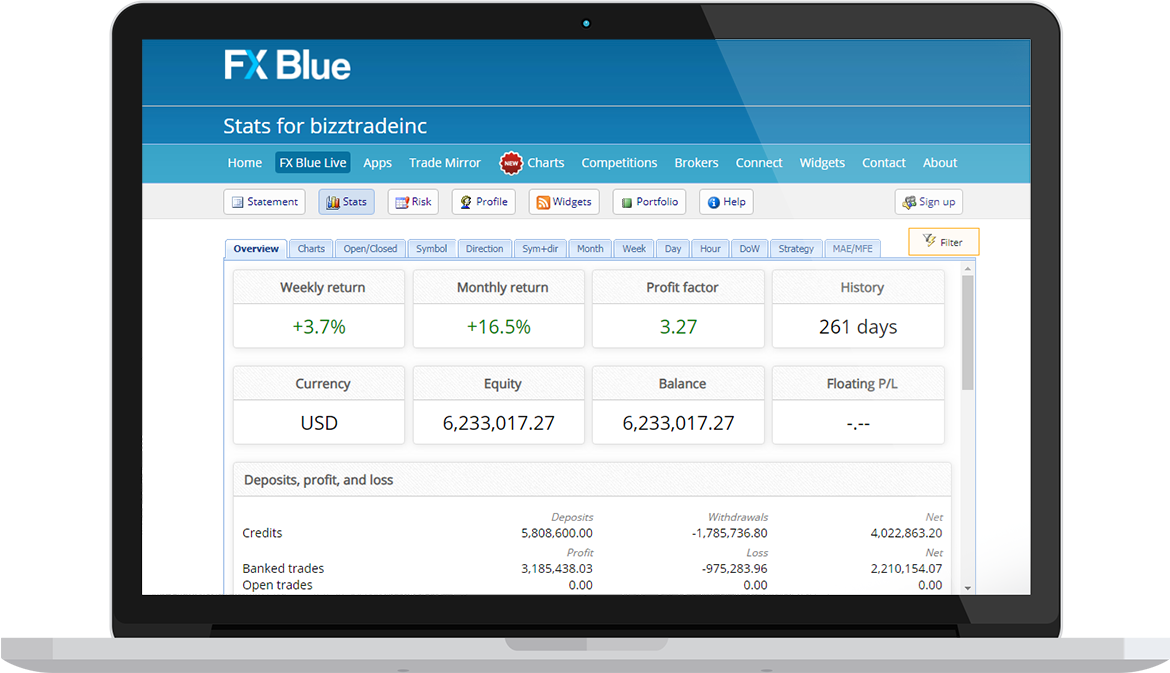The image size is (1170, 673).
Task: Open the About page
Action: 939,163
